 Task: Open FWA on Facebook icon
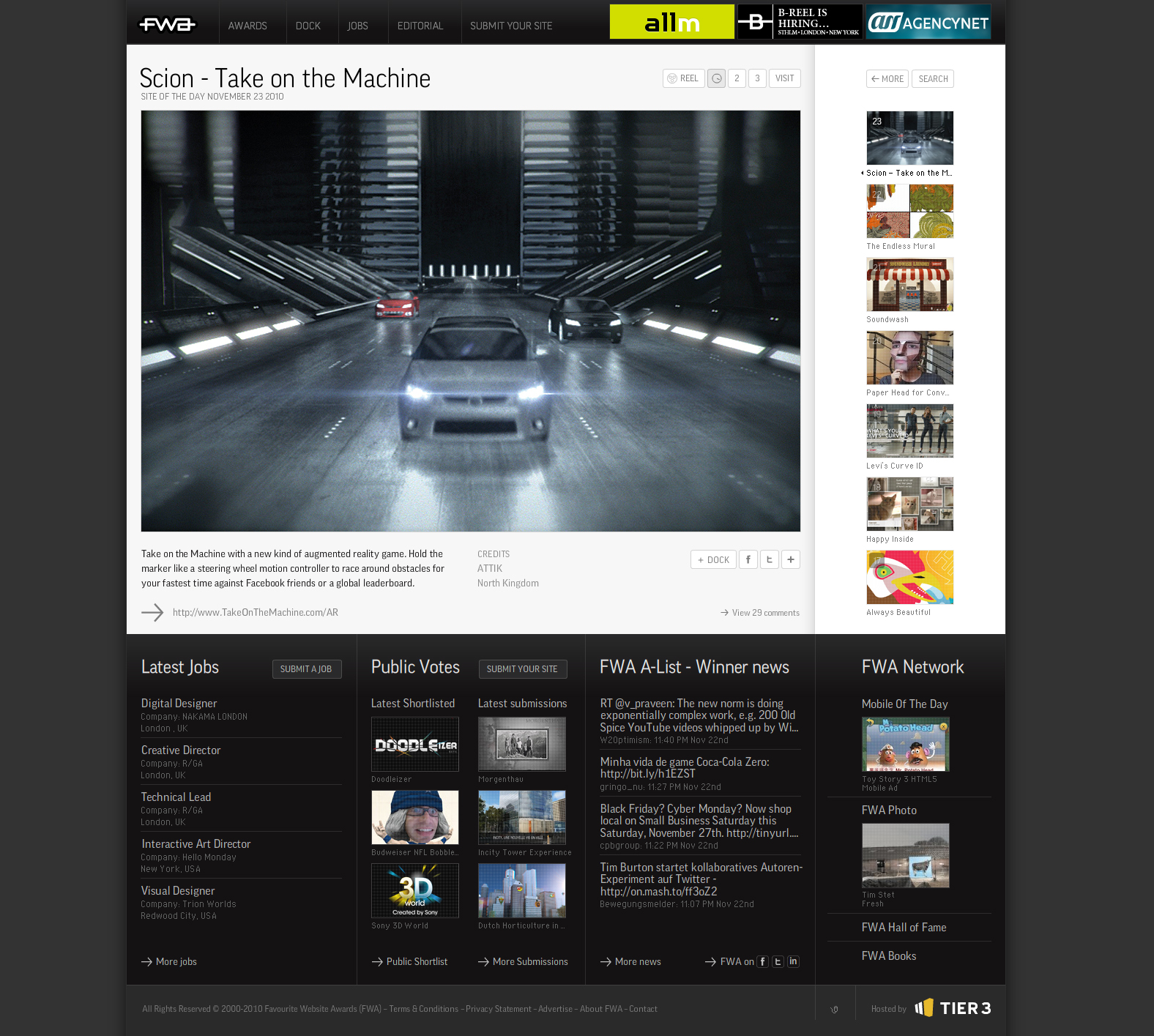tap(763, 961)
